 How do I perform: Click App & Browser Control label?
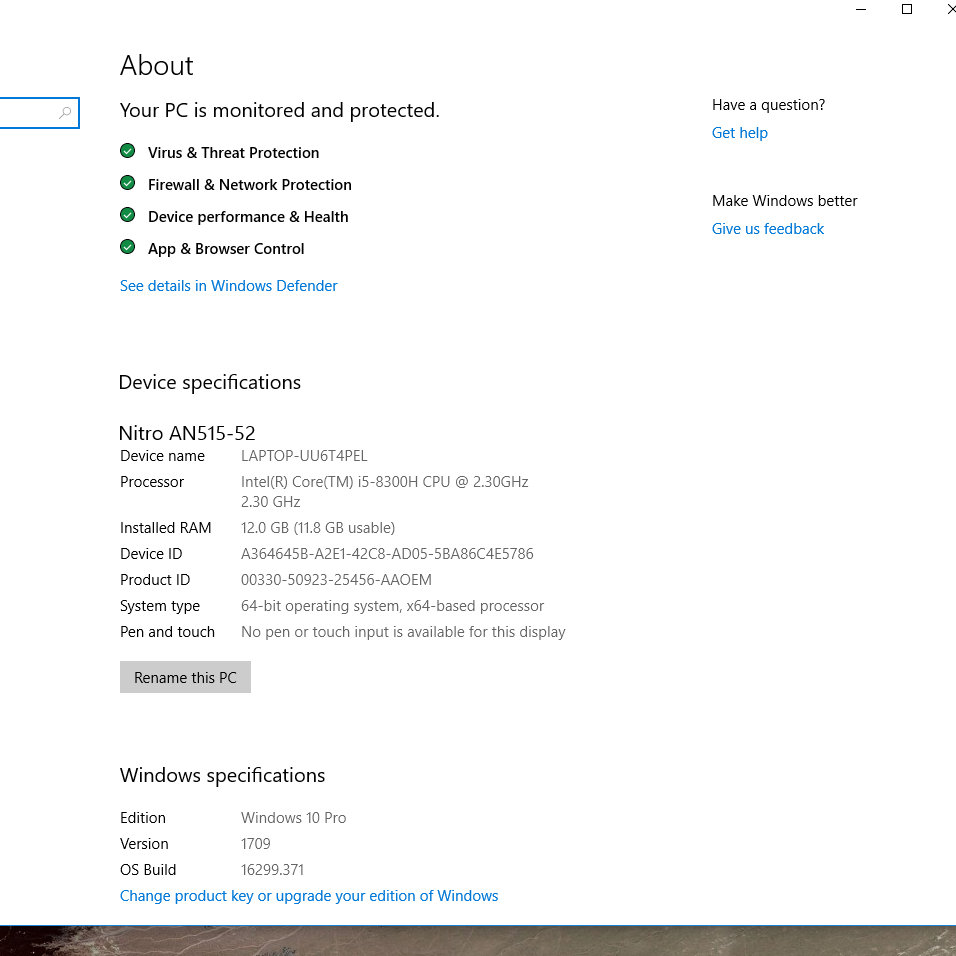[226, 249]
